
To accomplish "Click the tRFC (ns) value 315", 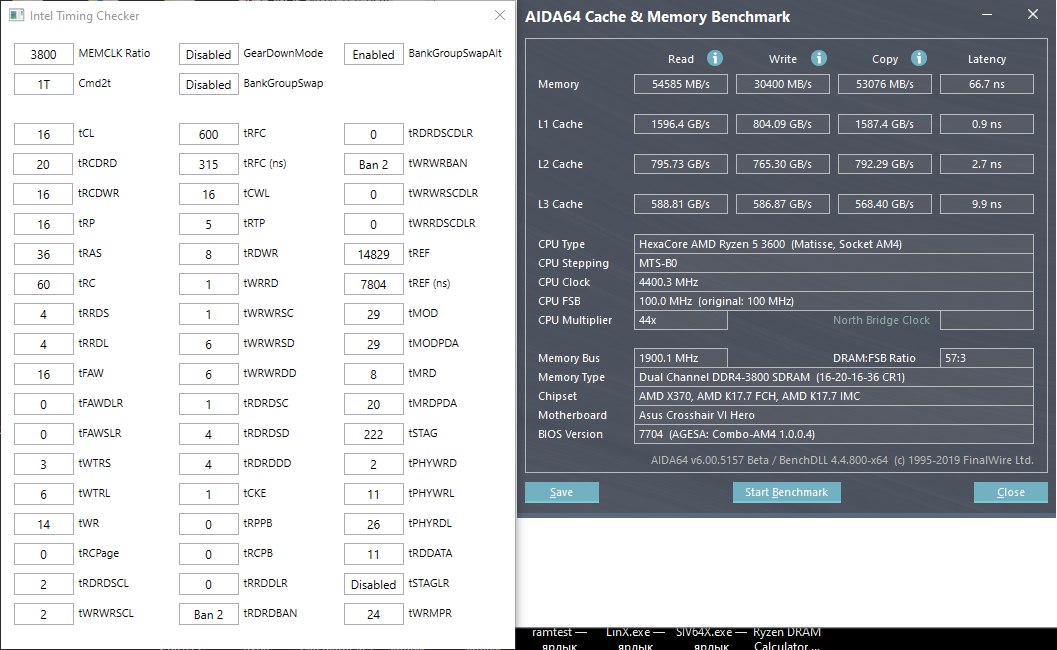I will 208,165.
